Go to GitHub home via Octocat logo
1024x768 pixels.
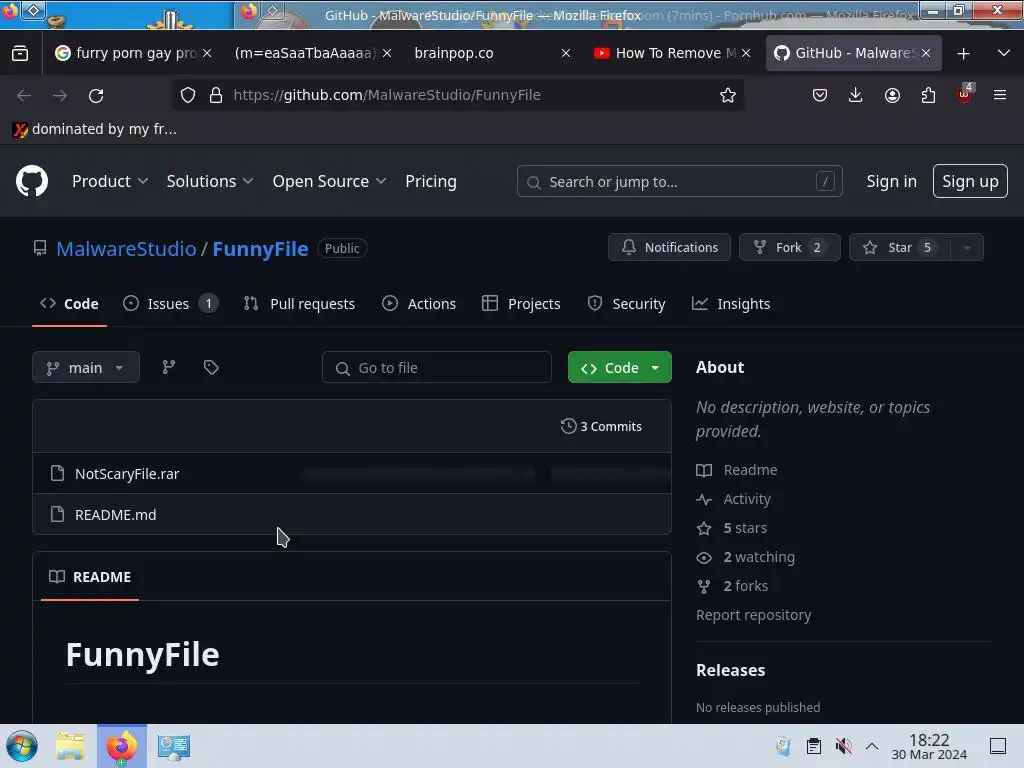point(32,181)
